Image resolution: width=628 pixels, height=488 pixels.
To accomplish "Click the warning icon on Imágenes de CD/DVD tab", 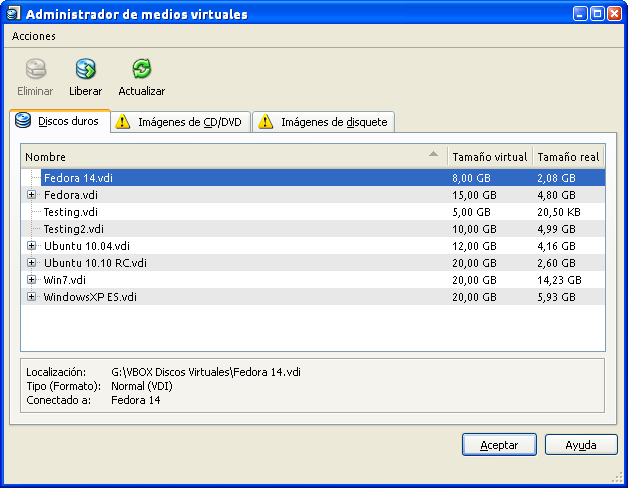I will tap(123, 121).
